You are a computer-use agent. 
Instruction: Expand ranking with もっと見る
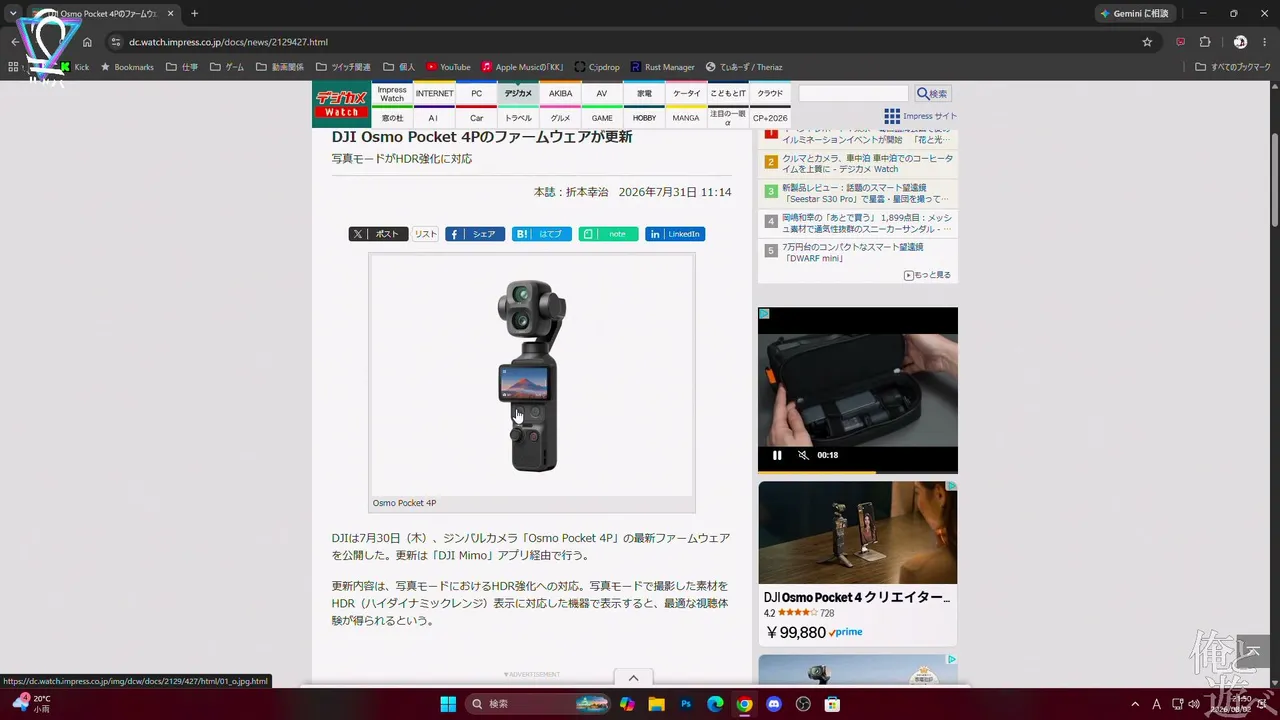pos(928,275)
